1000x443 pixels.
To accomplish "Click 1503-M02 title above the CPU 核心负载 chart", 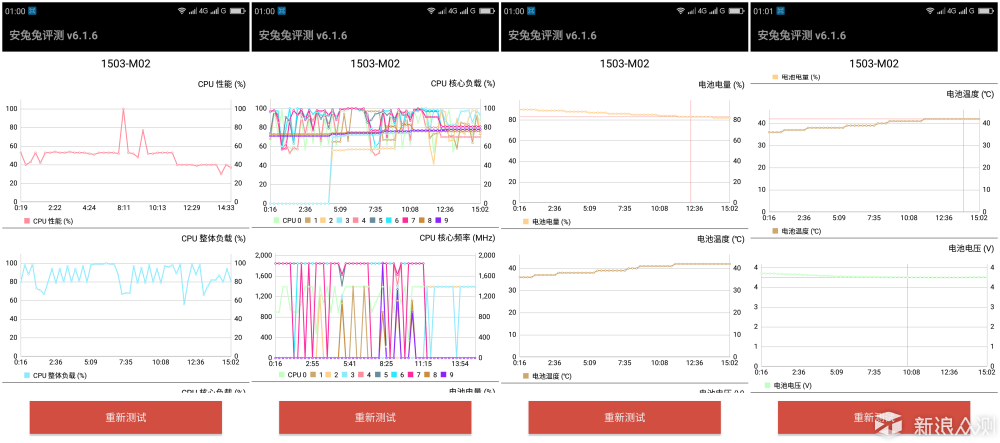I will [x=375, y=63].
